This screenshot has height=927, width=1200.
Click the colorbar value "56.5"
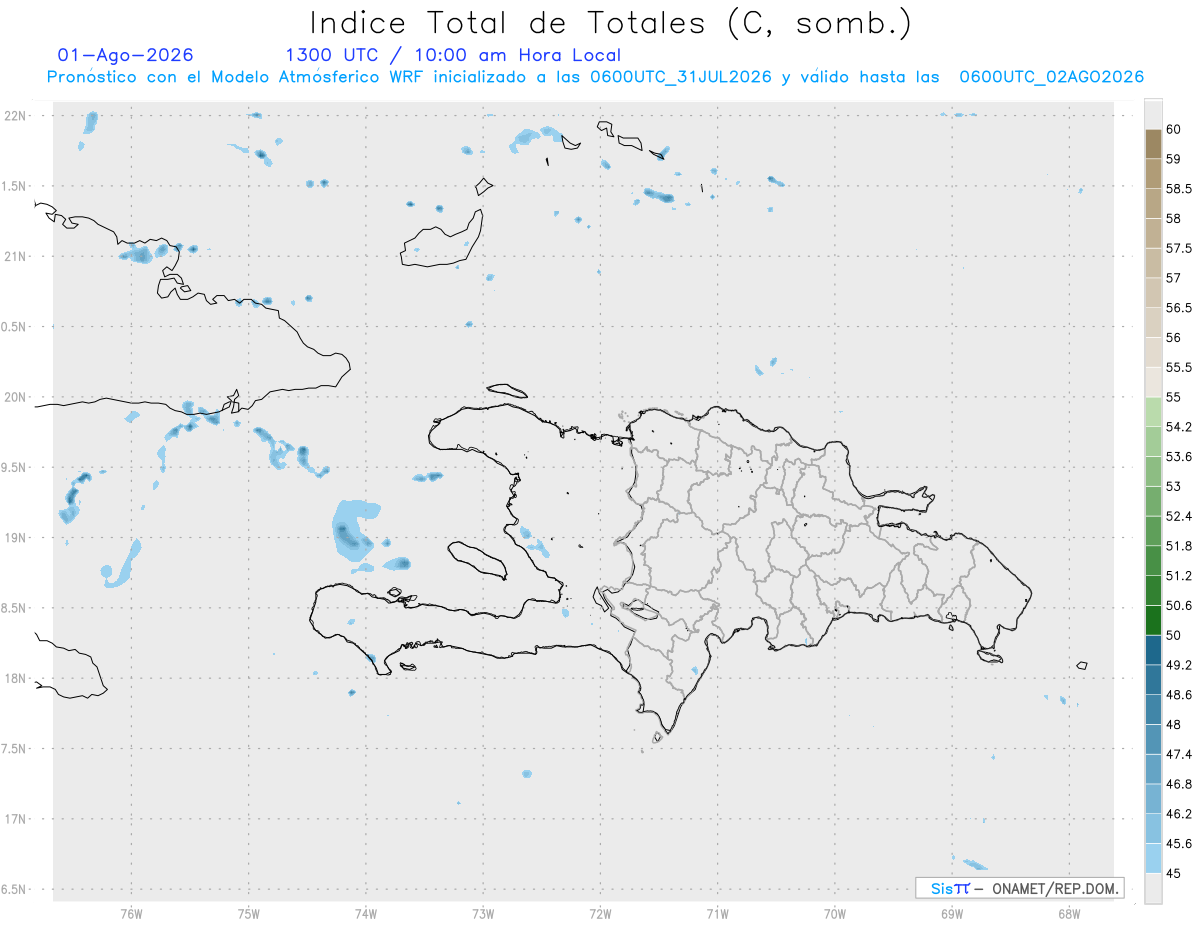pyautogui.click(x=1179, y=308)
